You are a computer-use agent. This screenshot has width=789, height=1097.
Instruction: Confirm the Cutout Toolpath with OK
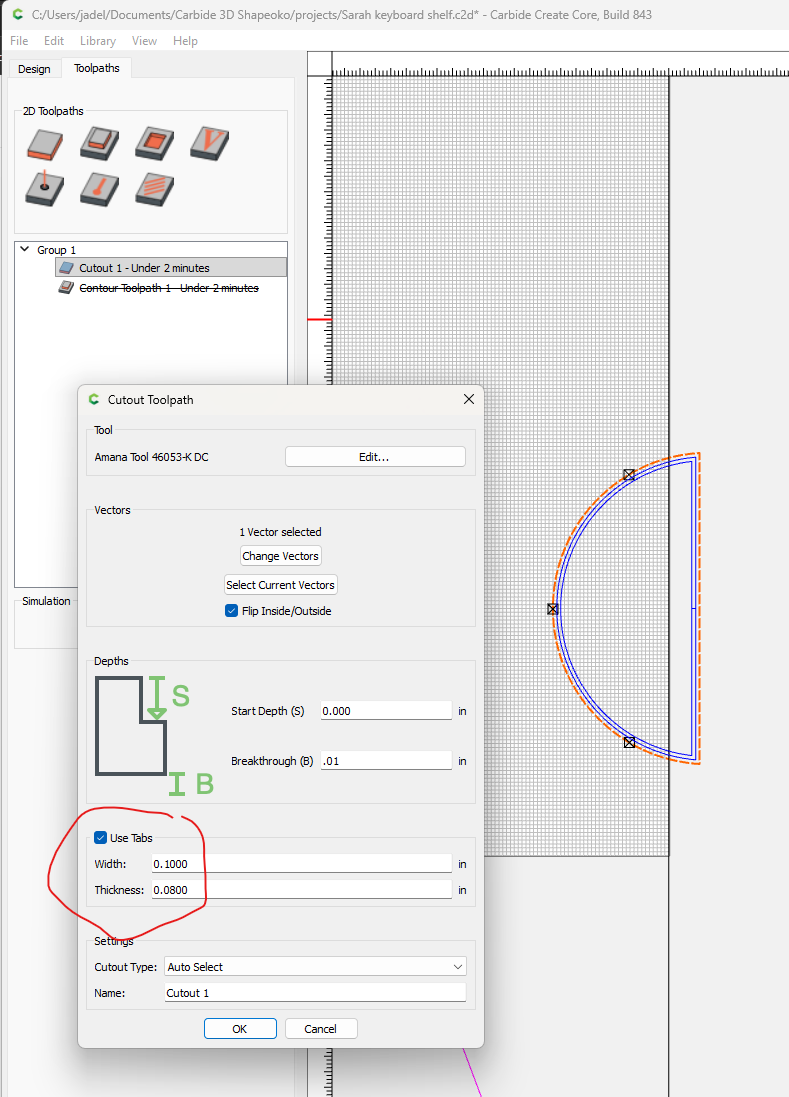tap(240, 1028)
